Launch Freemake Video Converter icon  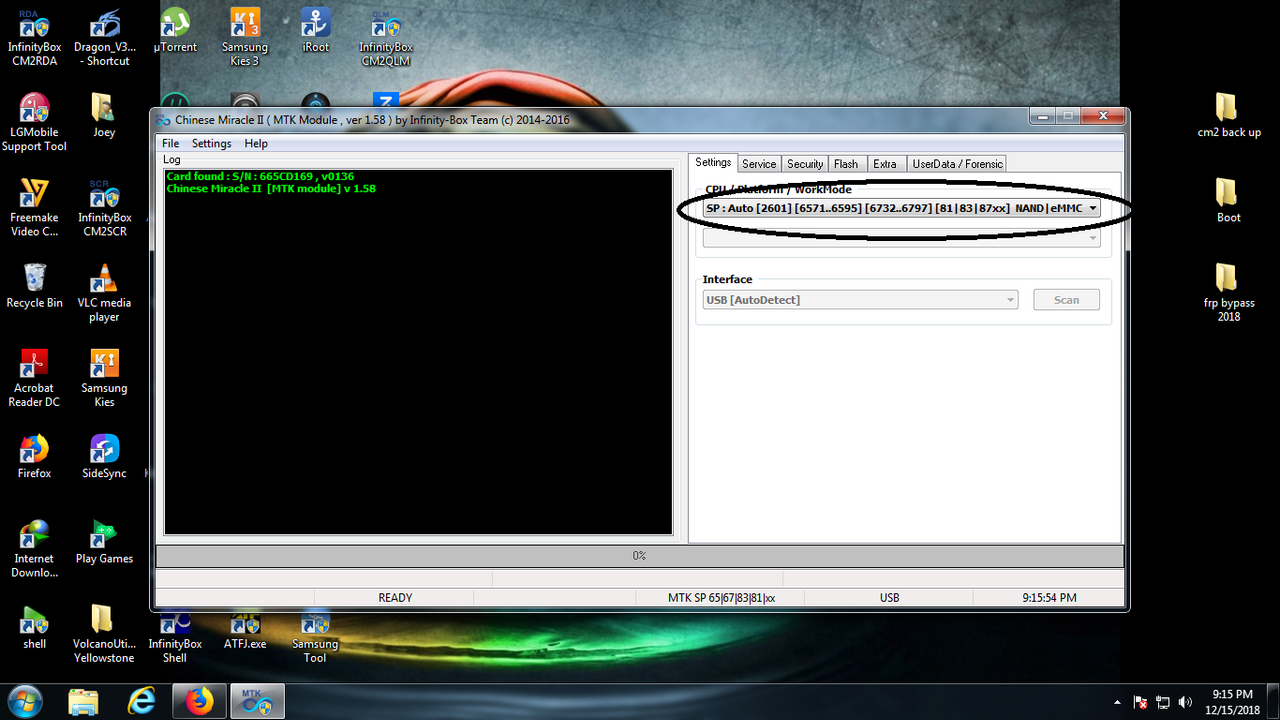pos(34,207)
